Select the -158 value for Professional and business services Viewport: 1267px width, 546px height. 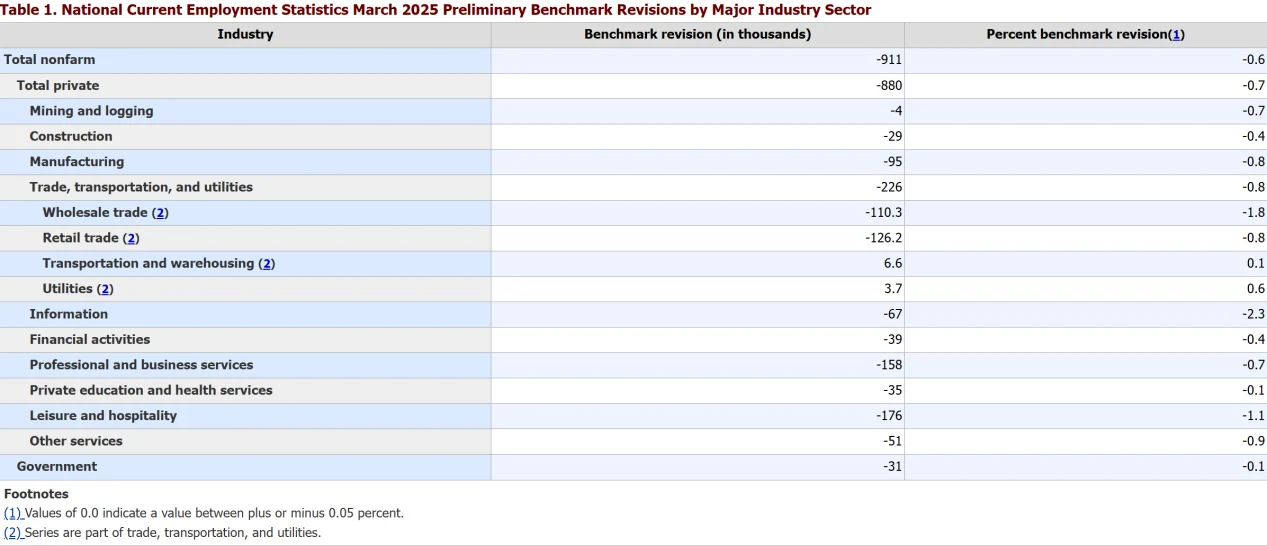pyautogui.click(x=889, y=365)
